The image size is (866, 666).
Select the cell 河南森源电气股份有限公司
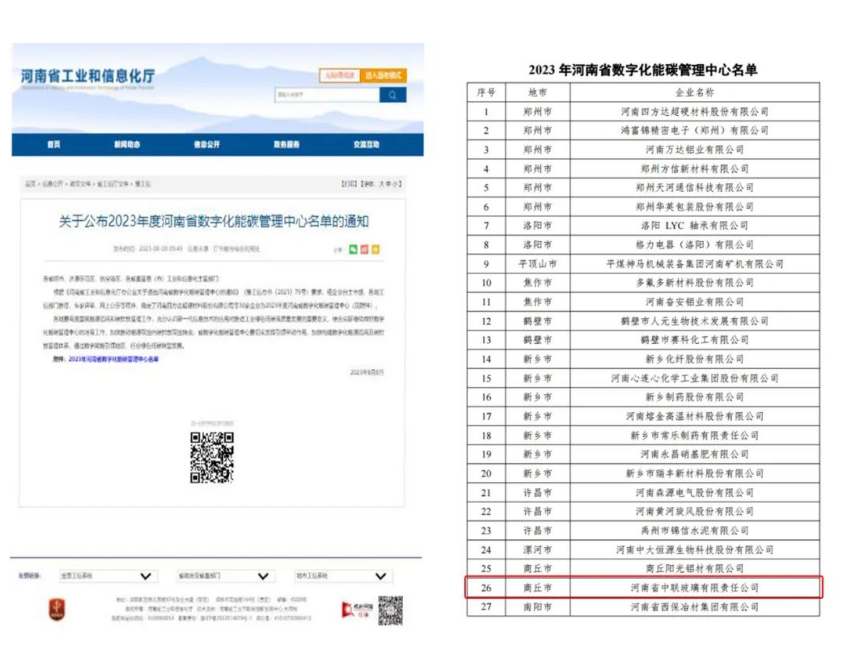pyautogui.click(x=695, y=493)
